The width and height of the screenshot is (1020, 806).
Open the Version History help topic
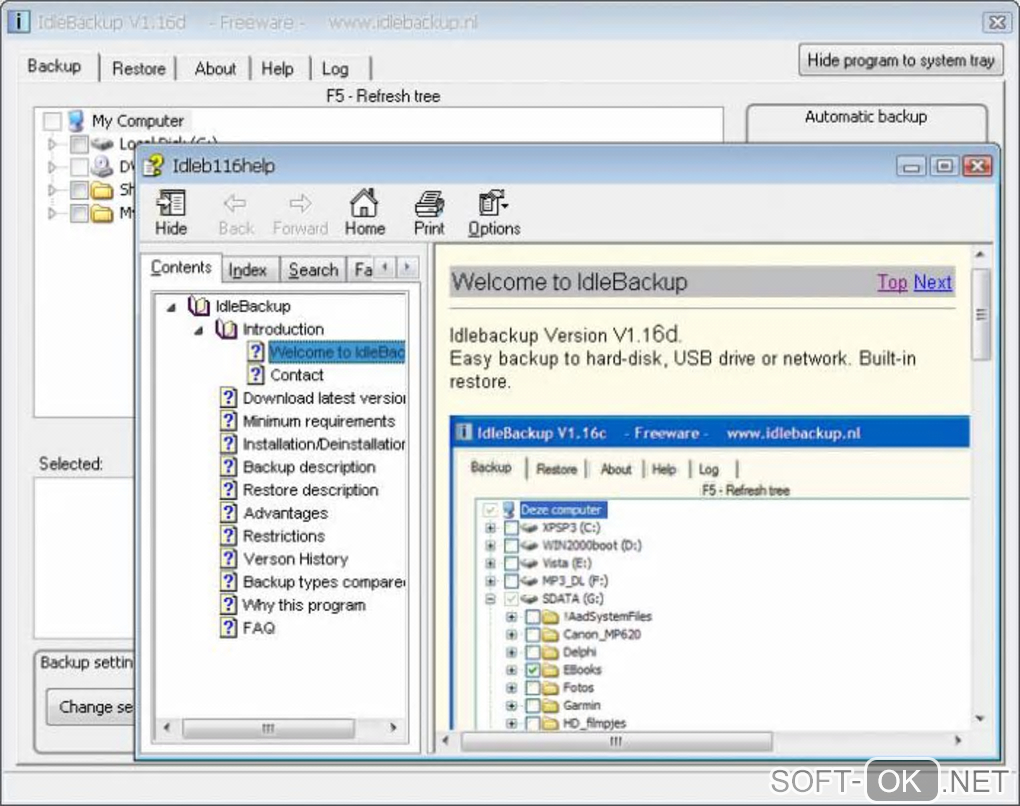[x=295, y=559]
